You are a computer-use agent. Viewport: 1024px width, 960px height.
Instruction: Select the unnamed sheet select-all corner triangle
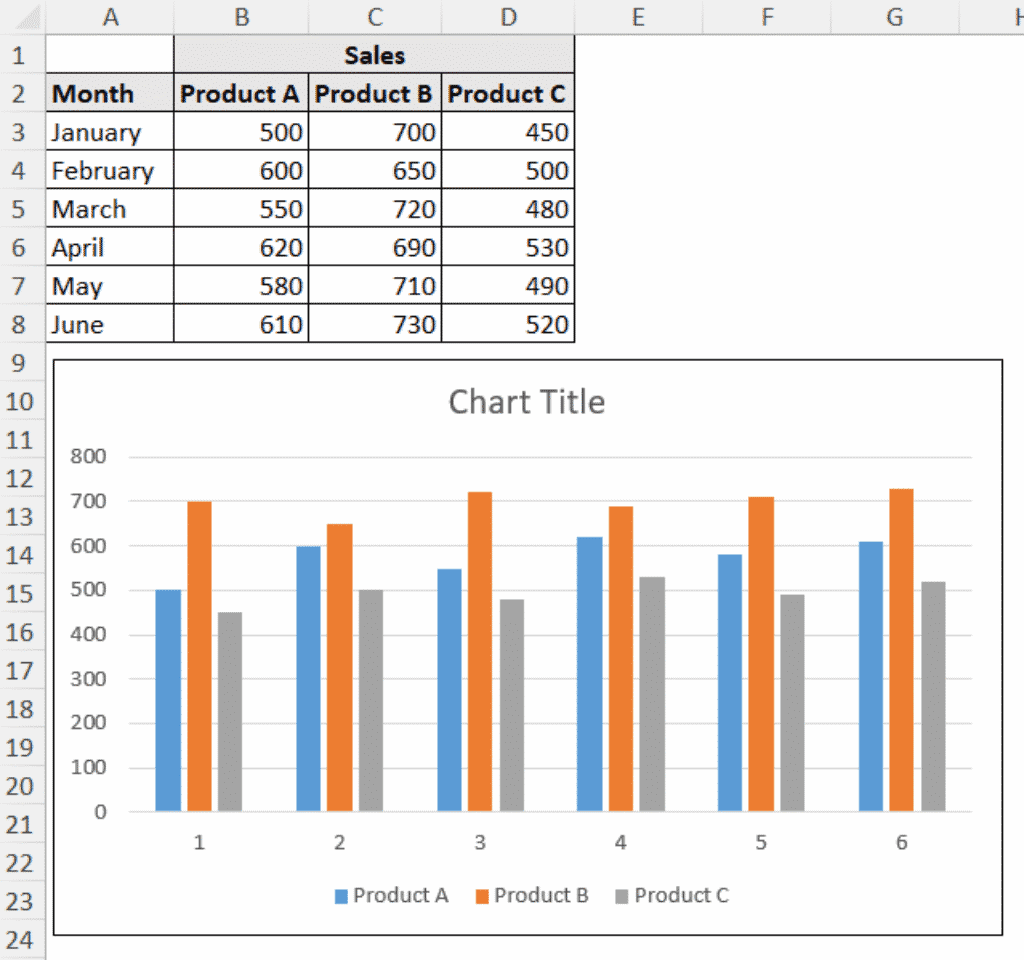coord(30,16)
